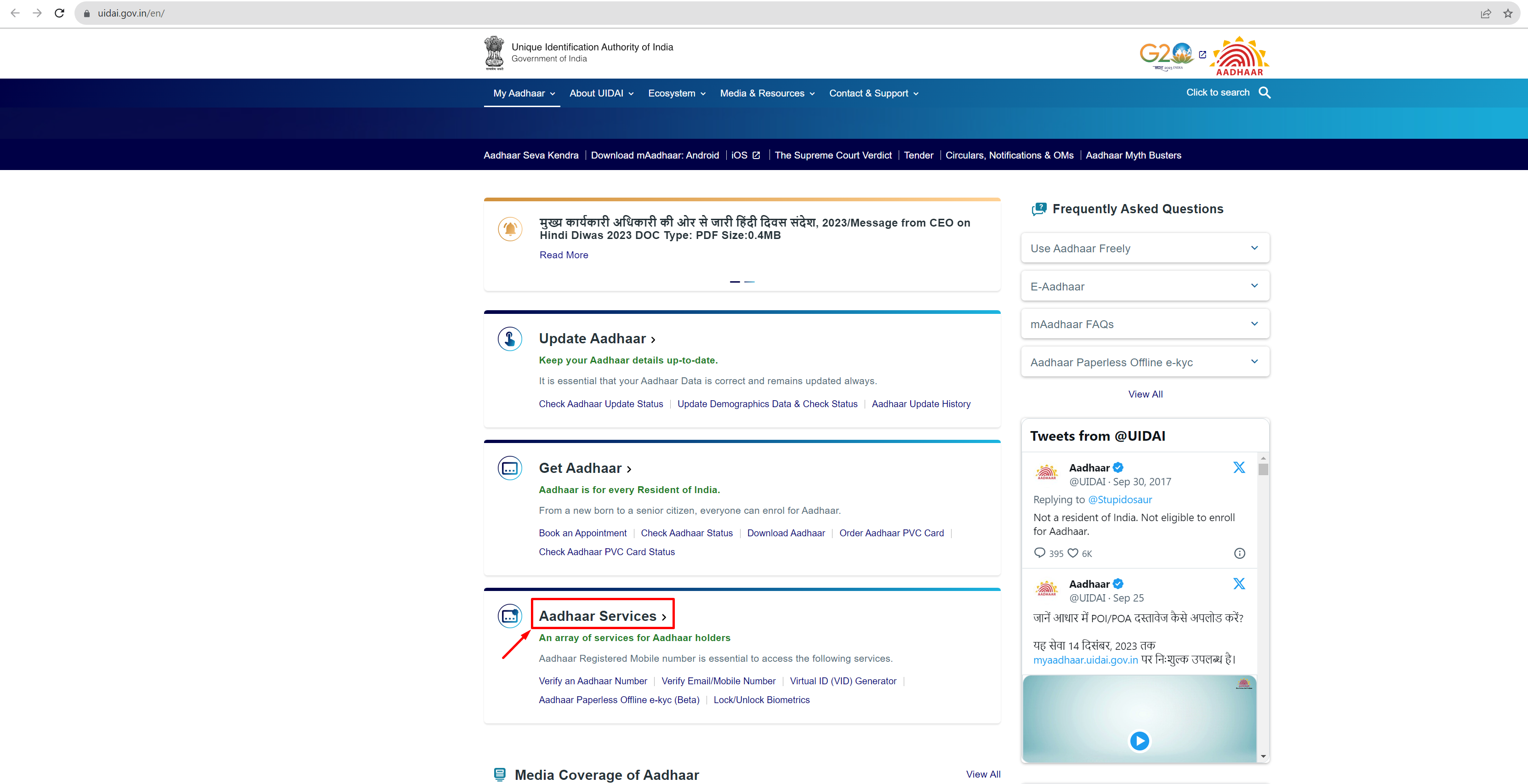
Task: Click the FAQ question bubble icon
Action: pos(1039,209)
